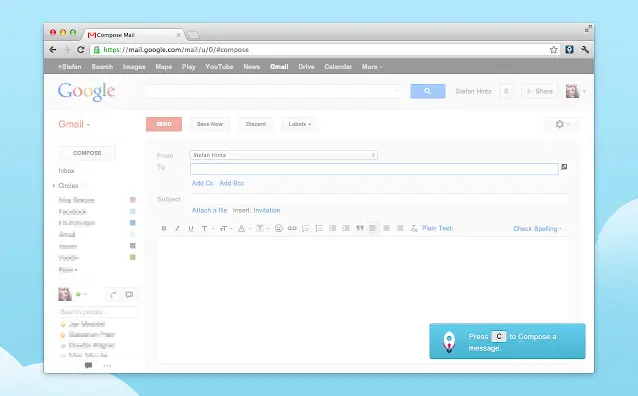Insert a hyperlink

[x=292, y=228]
